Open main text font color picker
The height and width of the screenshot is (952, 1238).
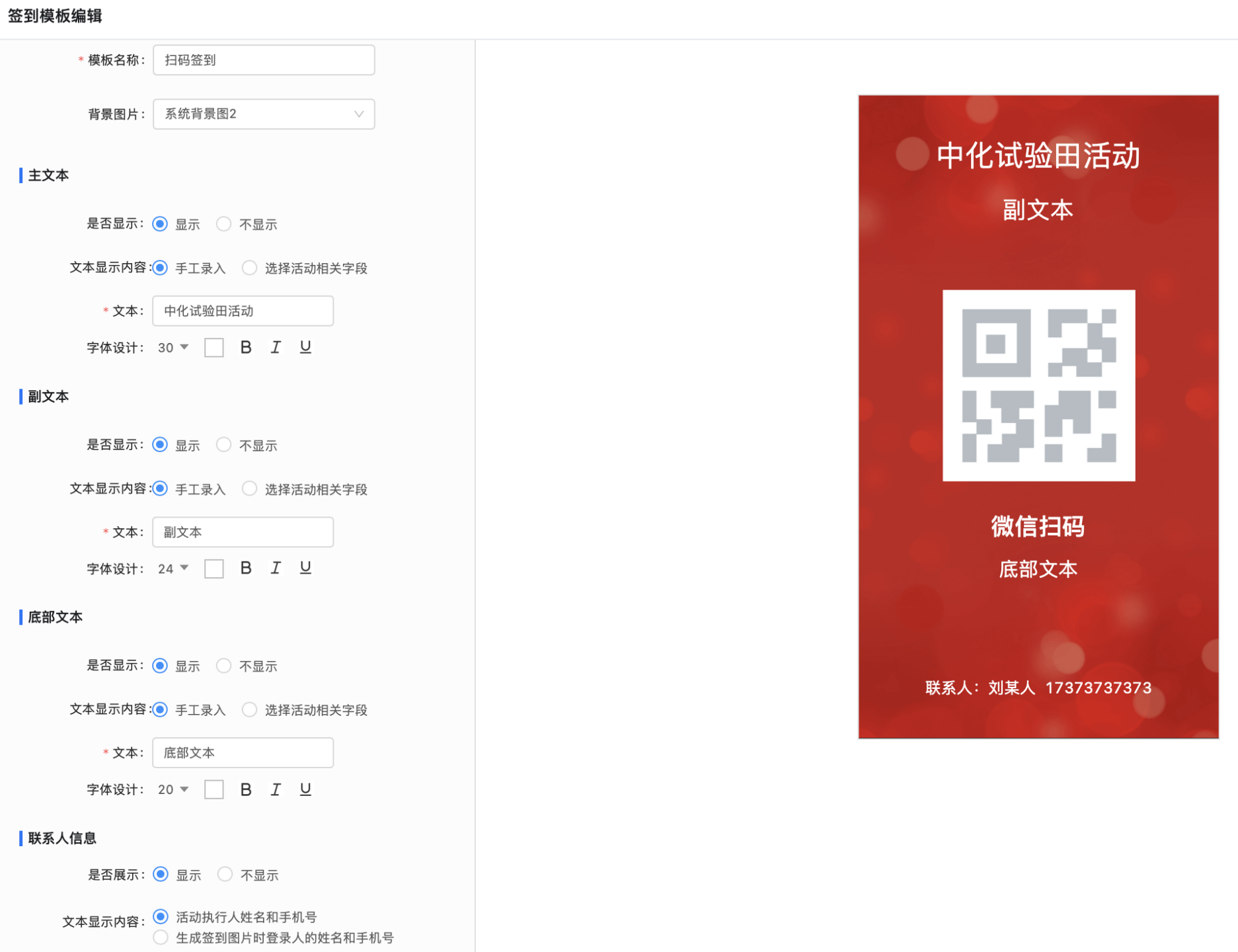pos(213,348)
